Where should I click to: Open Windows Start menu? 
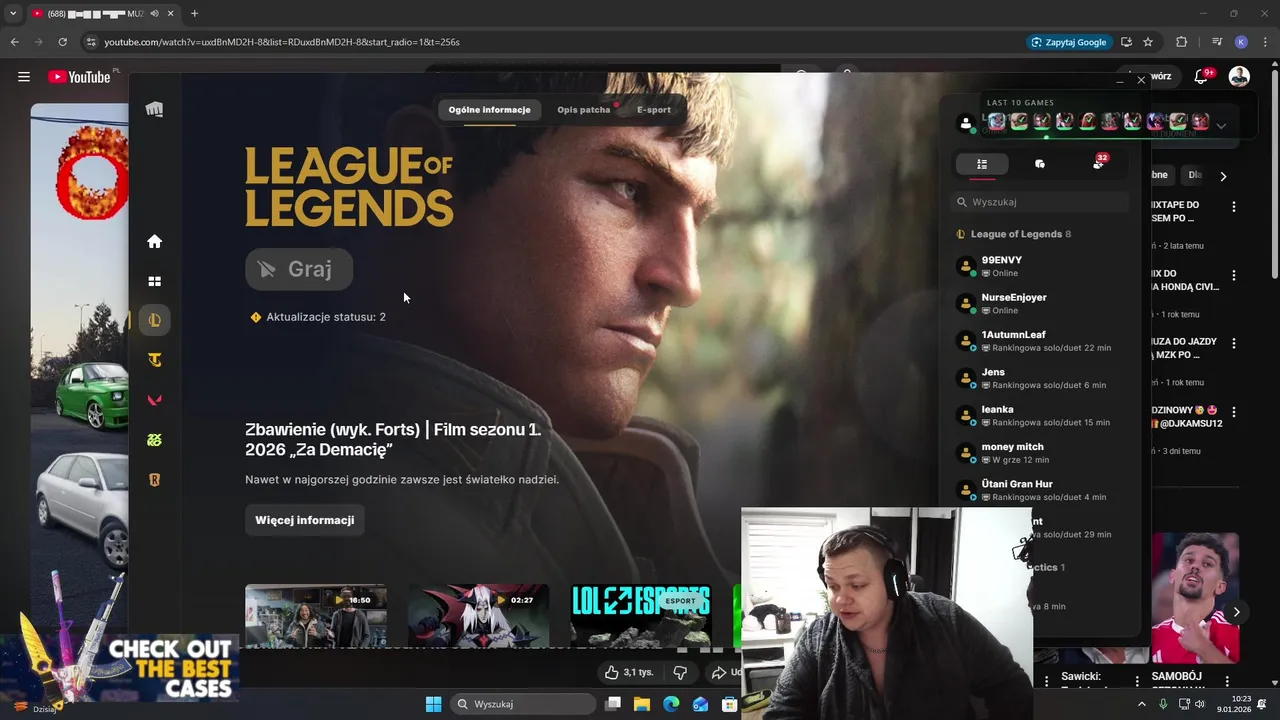[x=433, y=704]
